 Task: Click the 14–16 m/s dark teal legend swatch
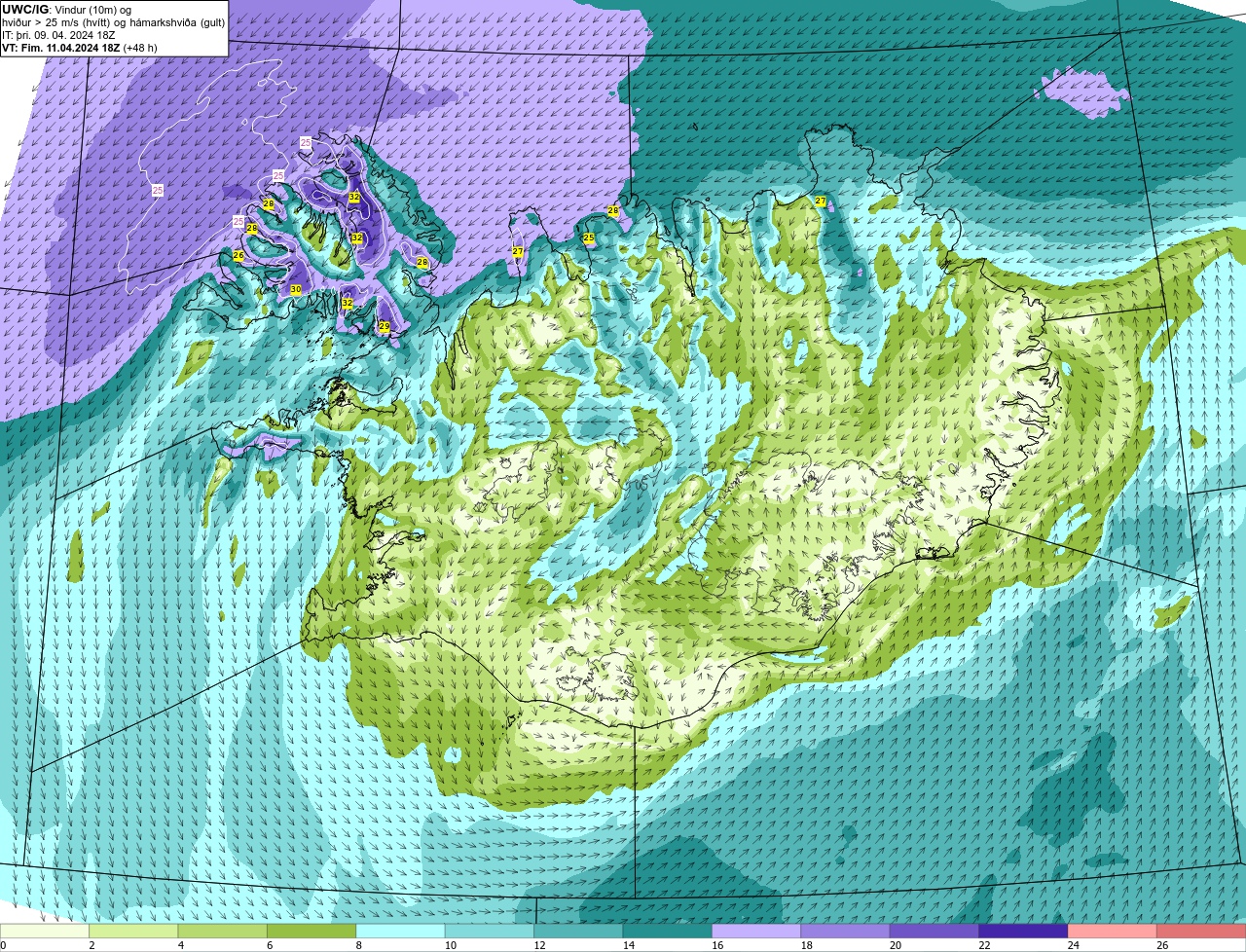668,932
